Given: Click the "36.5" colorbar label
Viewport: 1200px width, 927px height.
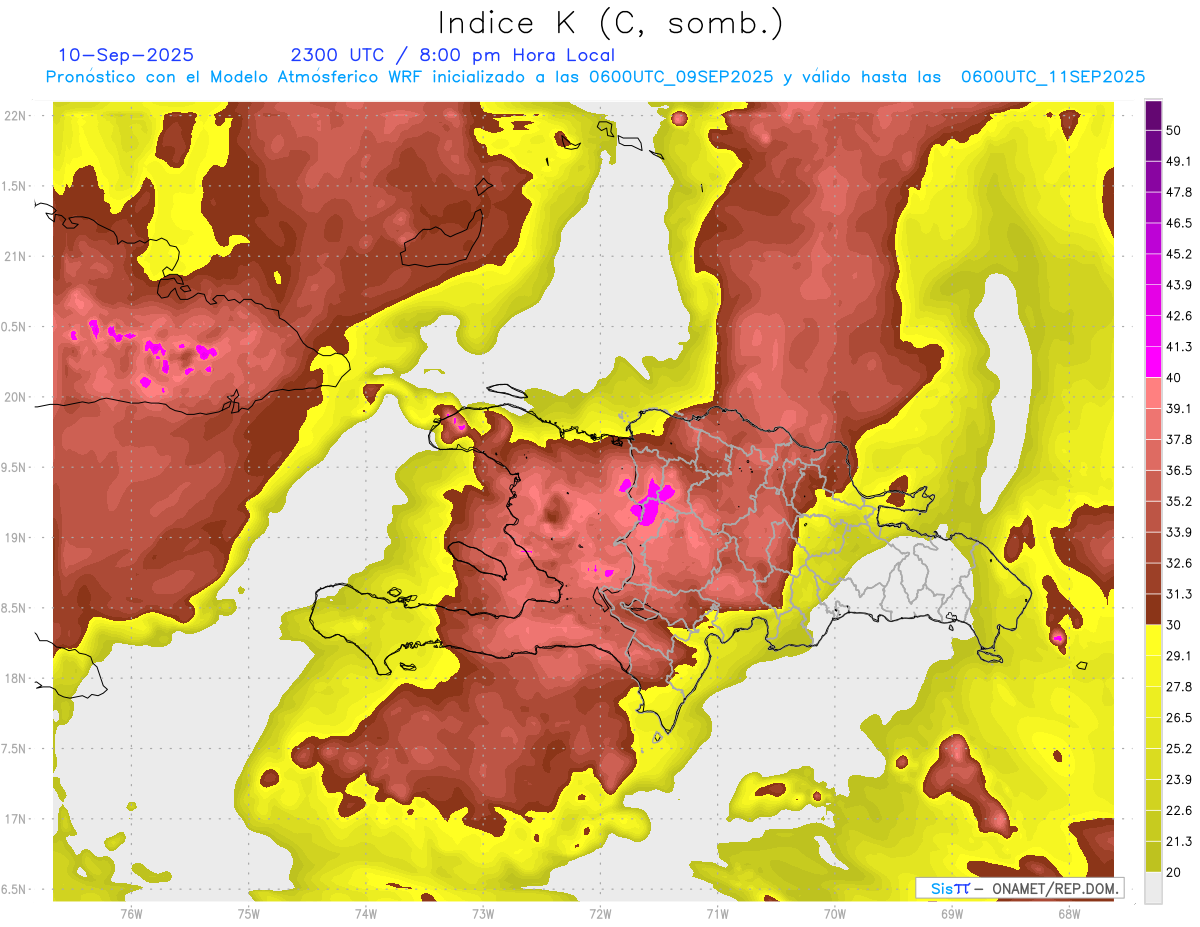Looking at the screenshot, I should (1179, 470).
